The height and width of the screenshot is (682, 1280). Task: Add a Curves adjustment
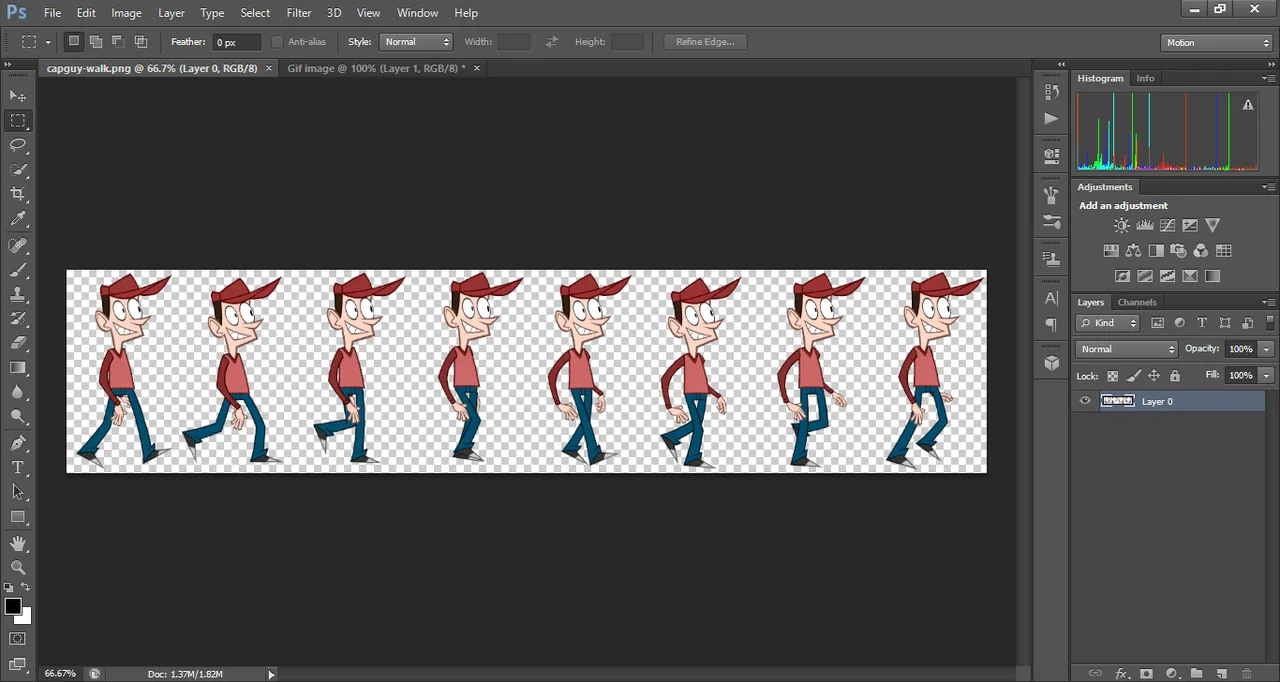click(x=1167, y=226)
